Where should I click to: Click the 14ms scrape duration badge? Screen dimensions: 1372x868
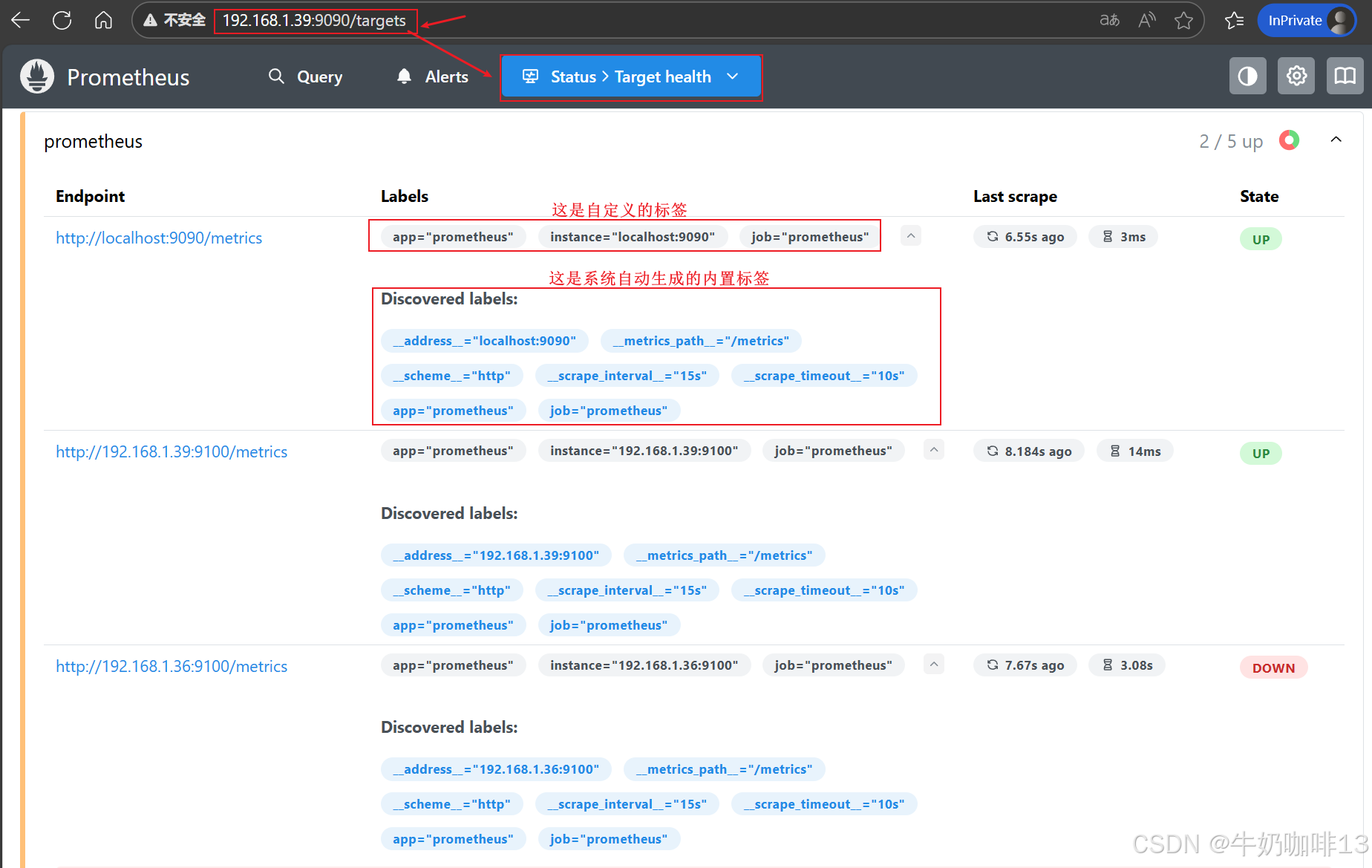[1134, 451]
